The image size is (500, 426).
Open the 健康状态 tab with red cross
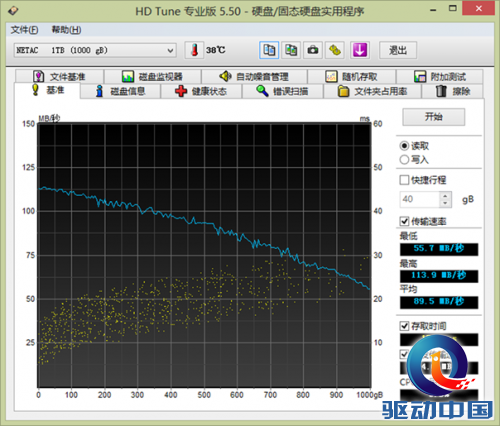point(201,91)
